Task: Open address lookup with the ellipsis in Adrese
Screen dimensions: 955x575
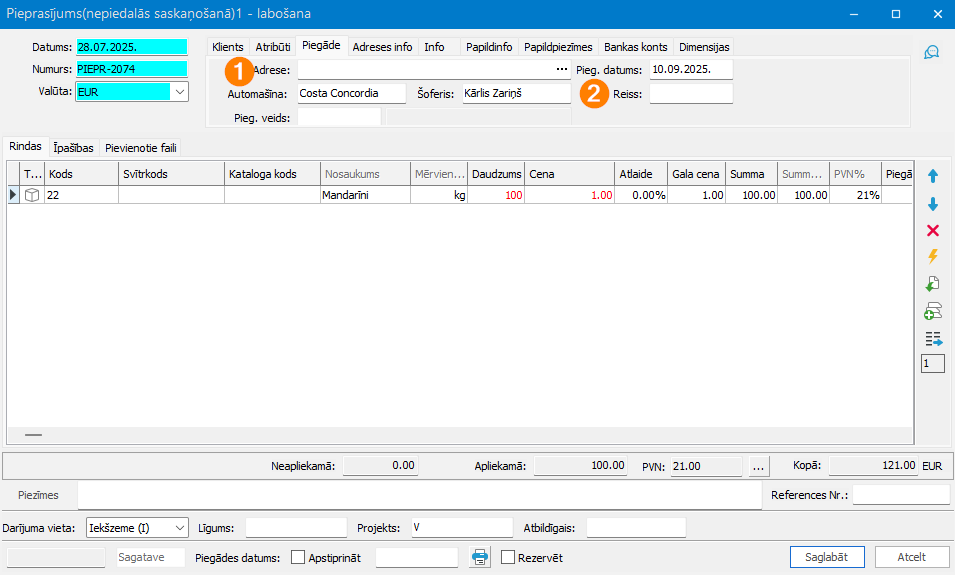Action: click(562, 69)
